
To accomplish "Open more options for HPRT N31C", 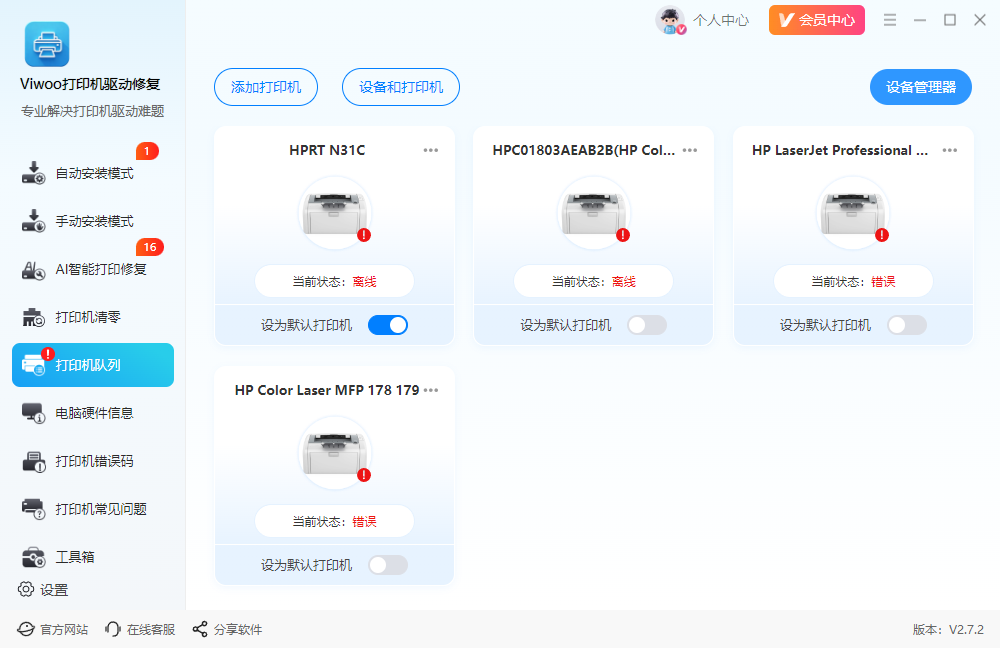I will pos(430,151).
